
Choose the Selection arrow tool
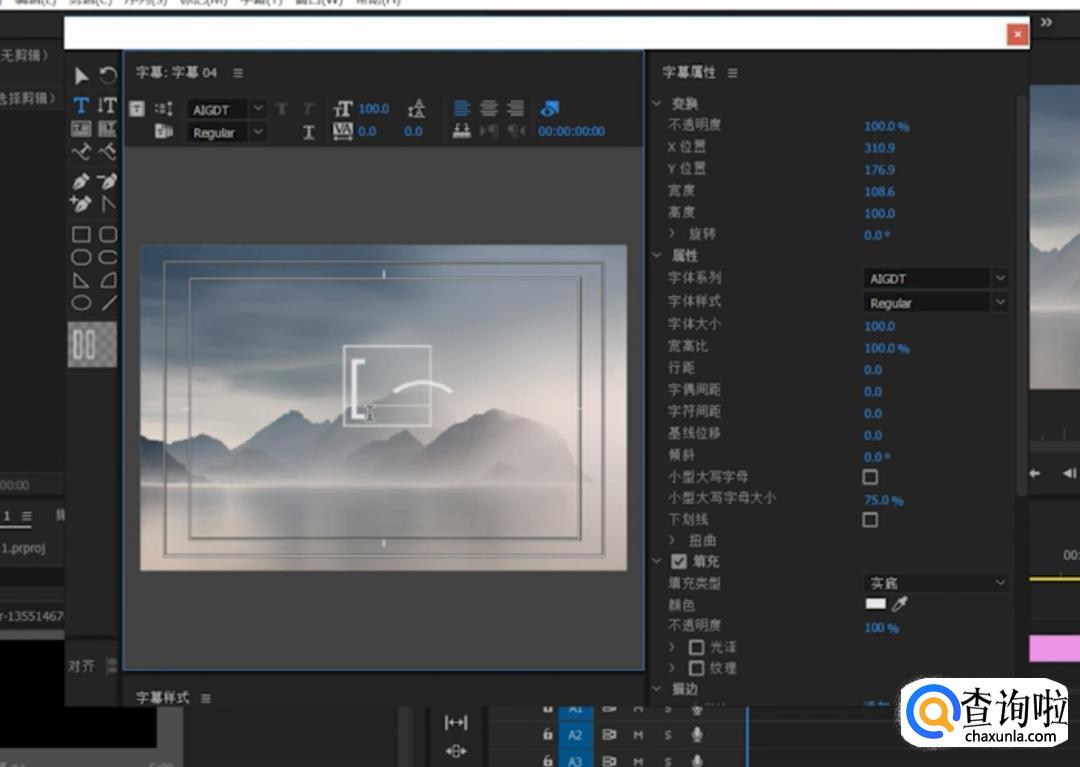point(81,76)
